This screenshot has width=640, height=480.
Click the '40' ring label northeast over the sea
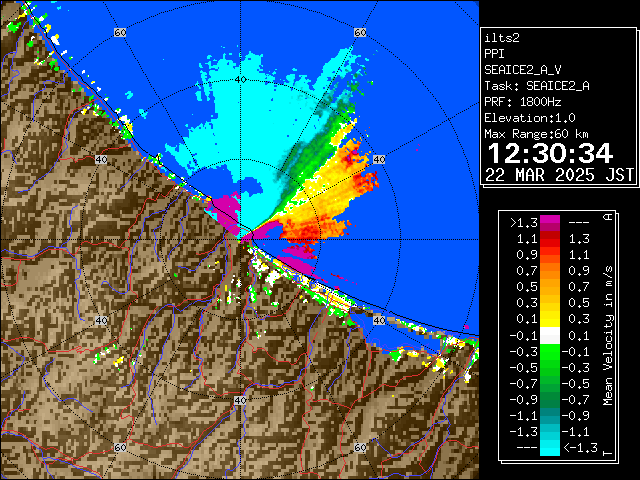[x=379, y=159]
